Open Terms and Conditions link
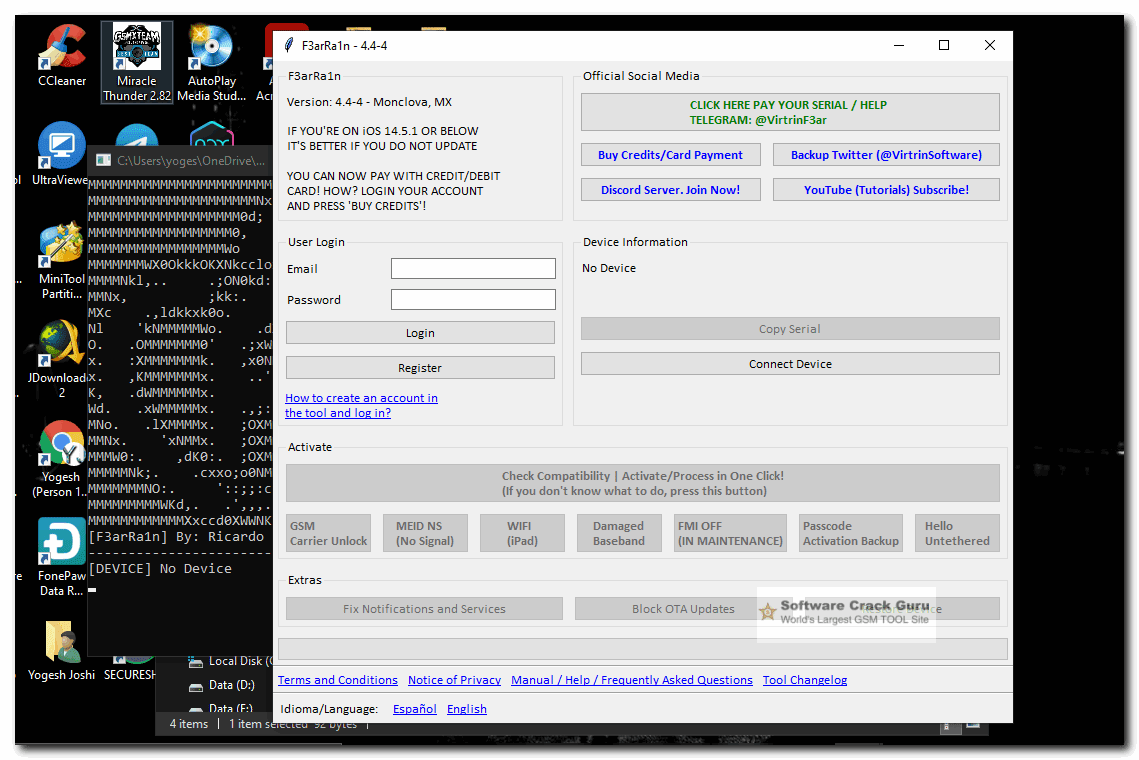The height and width of the screenshot is (760, 1139). (x=338, y=680)
